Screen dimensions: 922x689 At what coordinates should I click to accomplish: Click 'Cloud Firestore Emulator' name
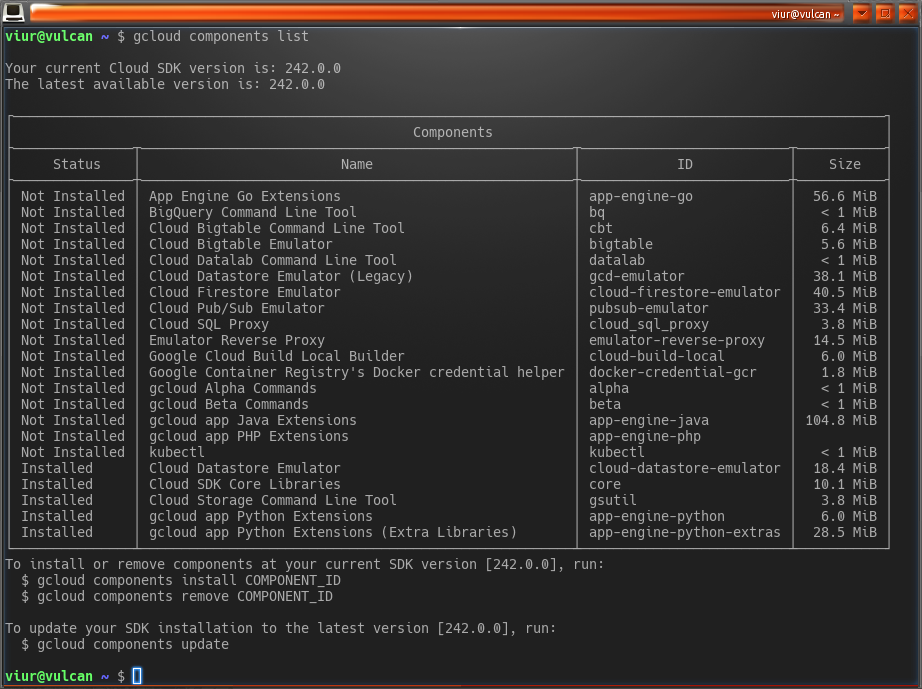click(245, 292)
